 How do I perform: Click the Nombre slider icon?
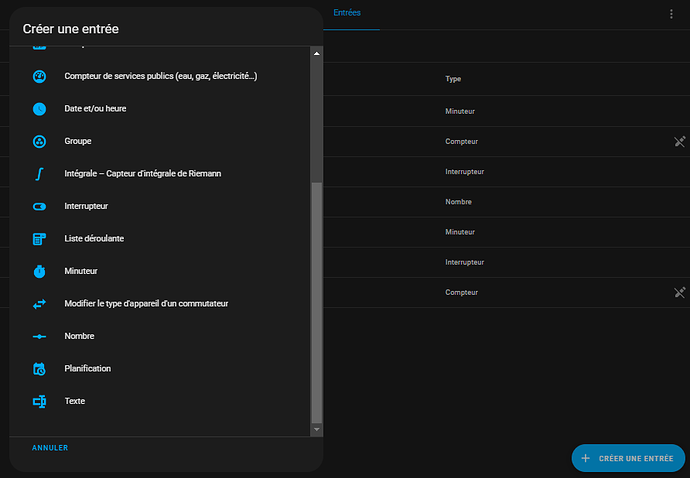click(40, 336)
